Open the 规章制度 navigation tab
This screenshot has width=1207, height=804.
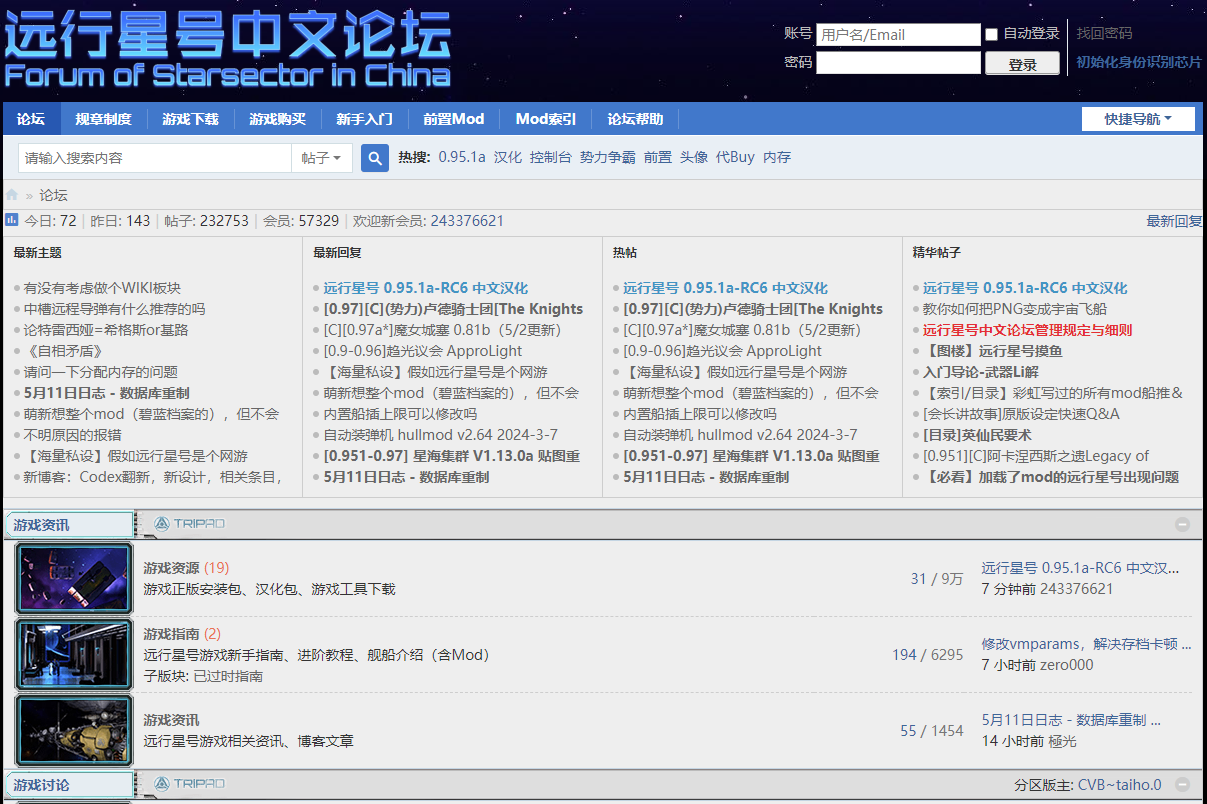(103, 119)
